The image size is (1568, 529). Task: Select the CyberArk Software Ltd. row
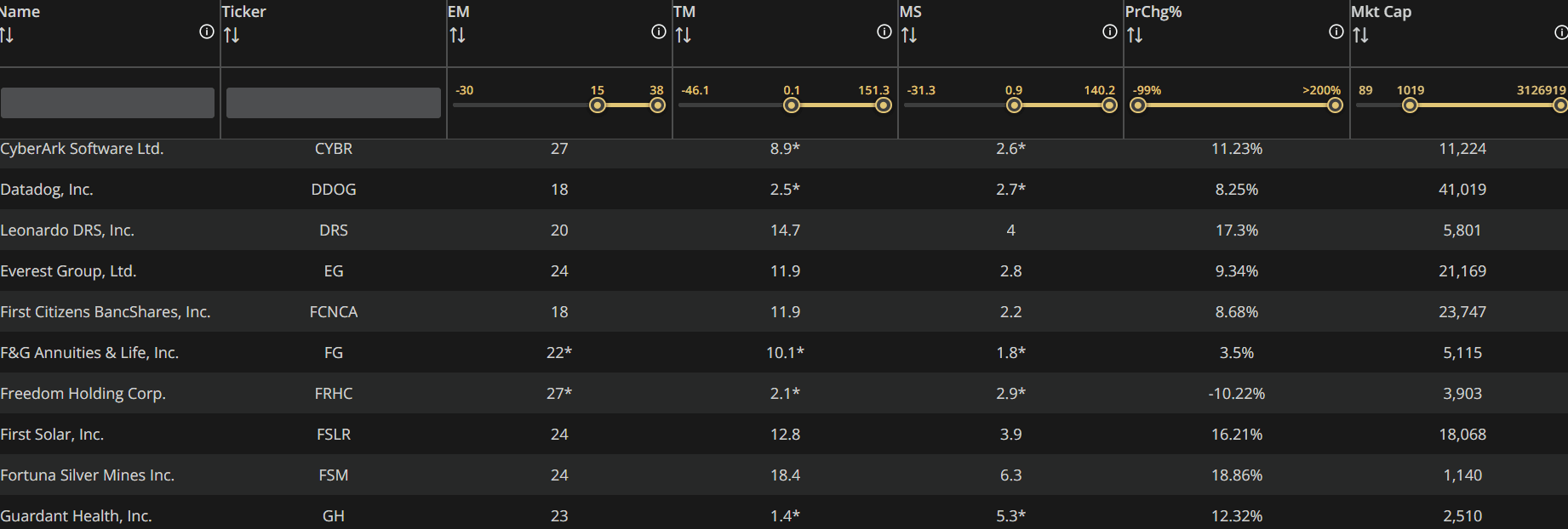click(x=784, y=148)
